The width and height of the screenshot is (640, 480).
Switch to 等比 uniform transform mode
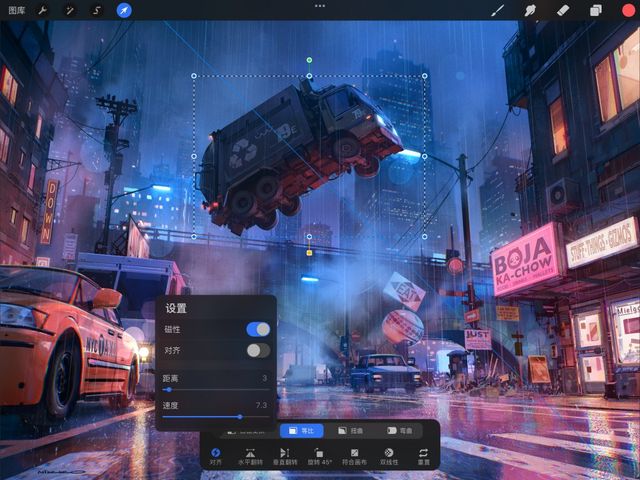click(x=302, y=431)
